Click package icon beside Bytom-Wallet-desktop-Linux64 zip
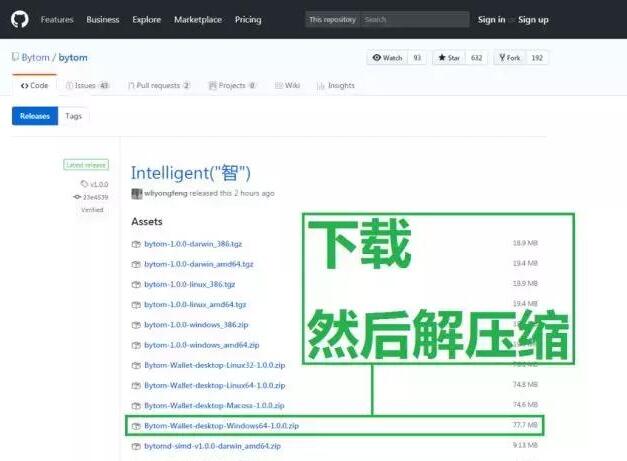 136,385
